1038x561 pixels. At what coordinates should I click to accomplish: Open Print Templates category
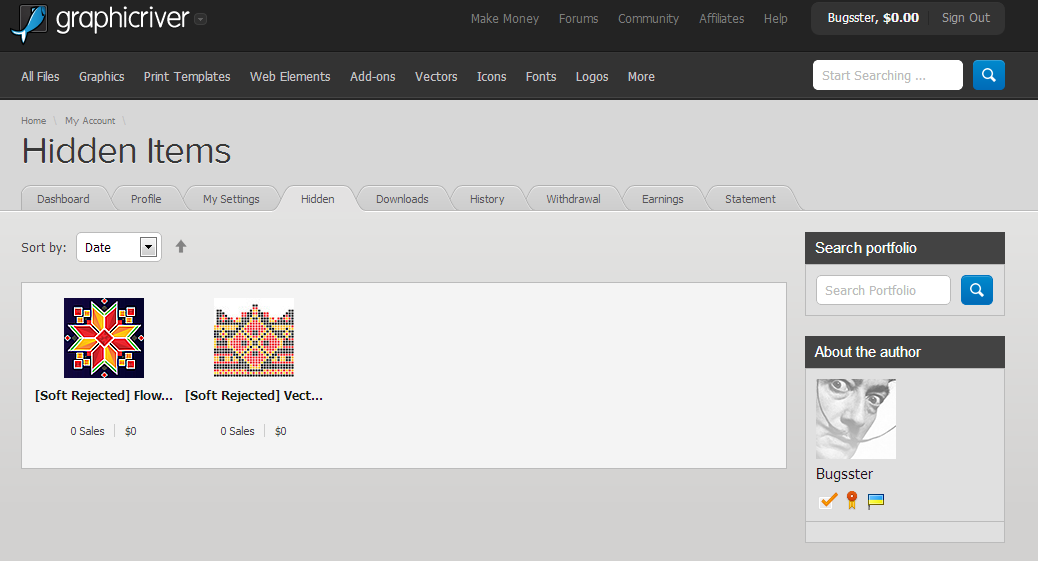click(x=187, y=76)
